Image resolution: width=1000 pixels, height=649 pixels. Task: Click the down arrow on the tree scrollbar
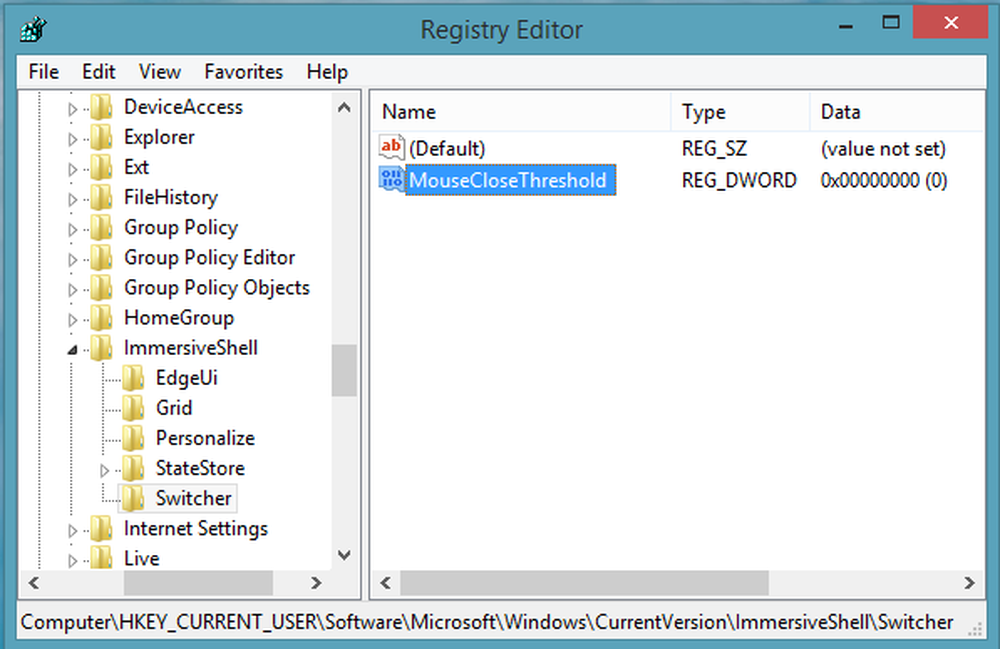click(x=344, y=556)
